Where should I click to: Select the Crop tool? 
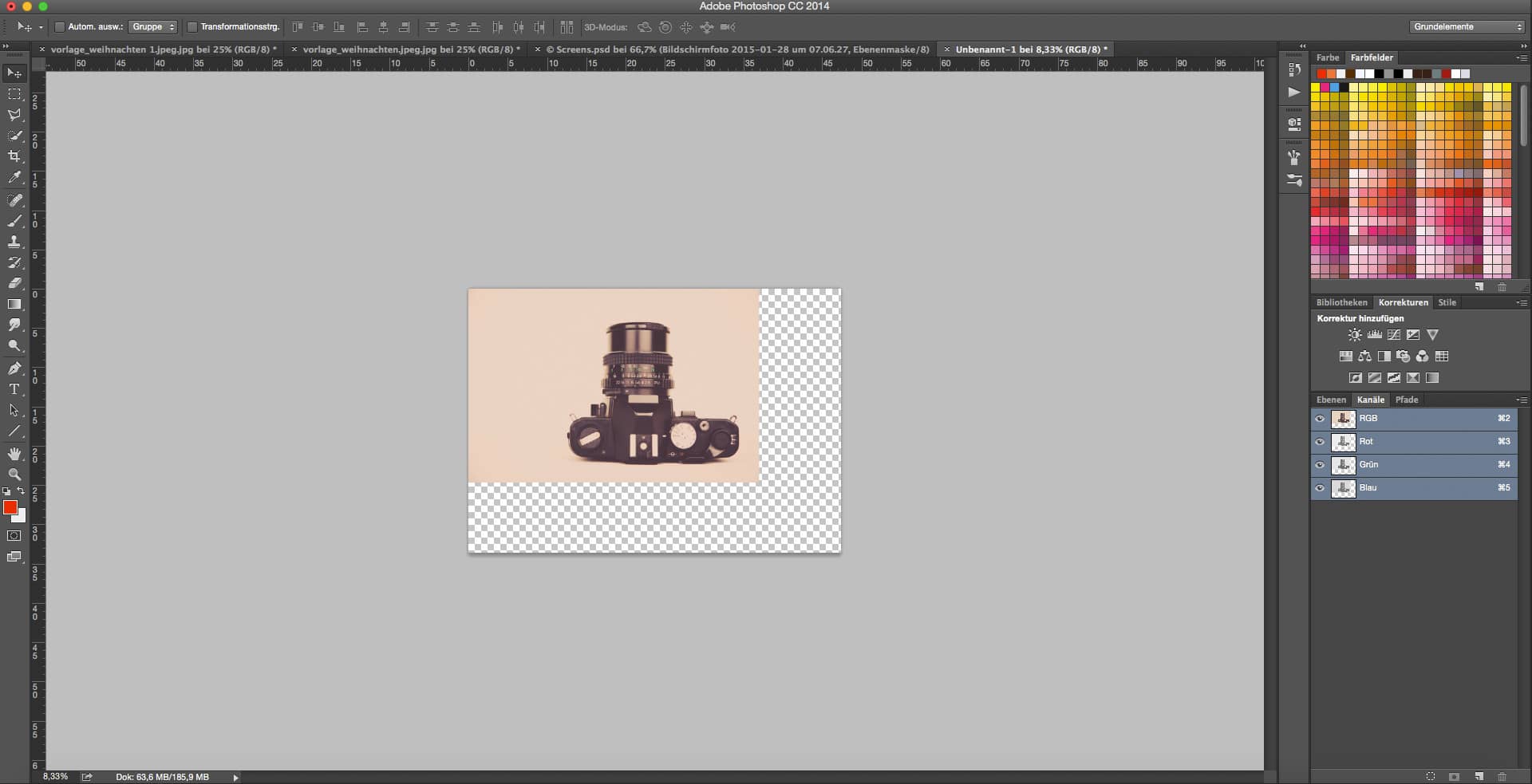pyautogui.click(x=14, y=156)
